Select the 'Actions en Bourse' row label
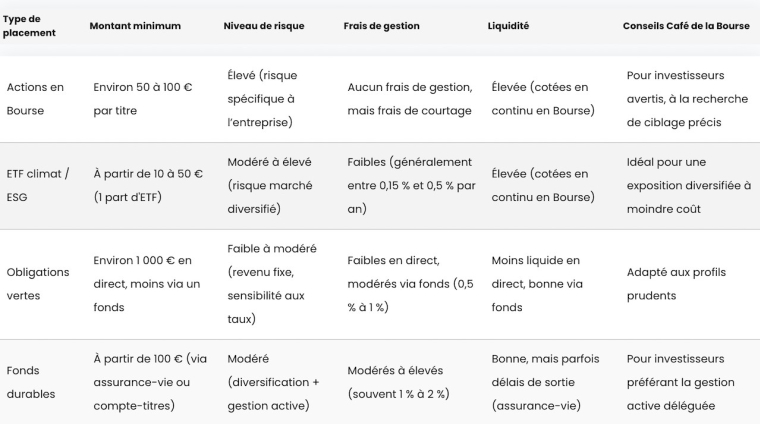The image size is (760, 424). point(35,99)
